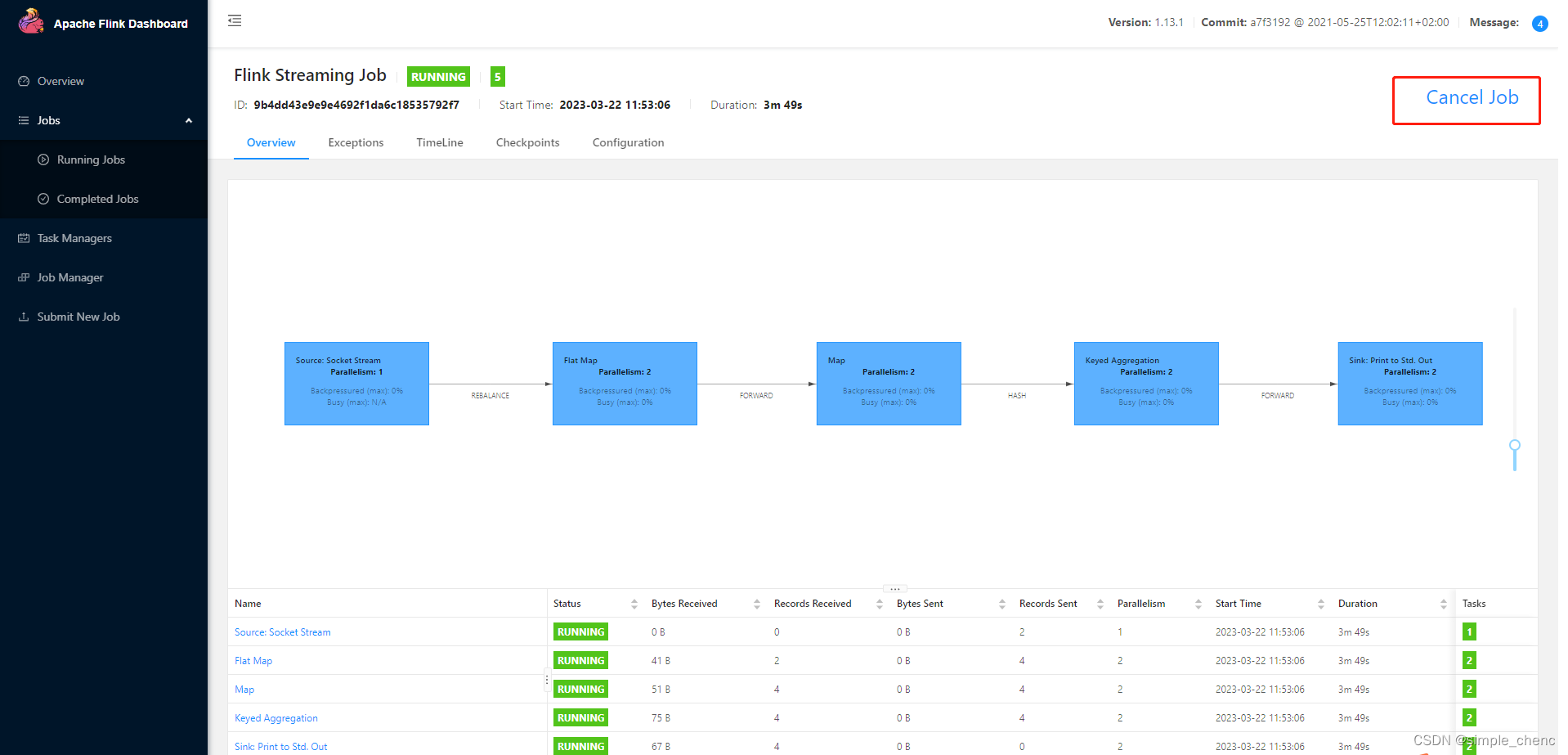
Task: Open the TimeLine tab
Action: [x=440, y=142]
